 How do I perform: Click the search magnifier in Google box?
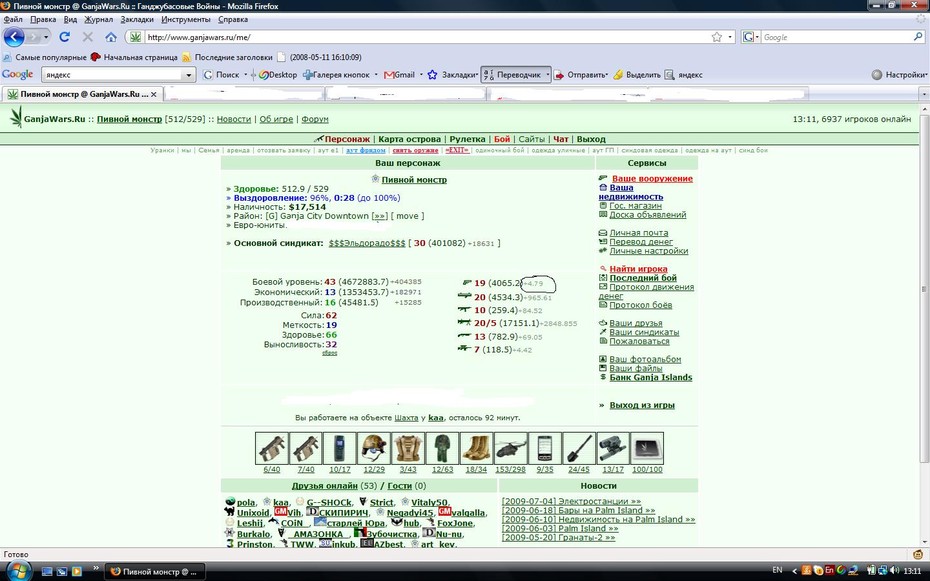click(x=918, y=37)
